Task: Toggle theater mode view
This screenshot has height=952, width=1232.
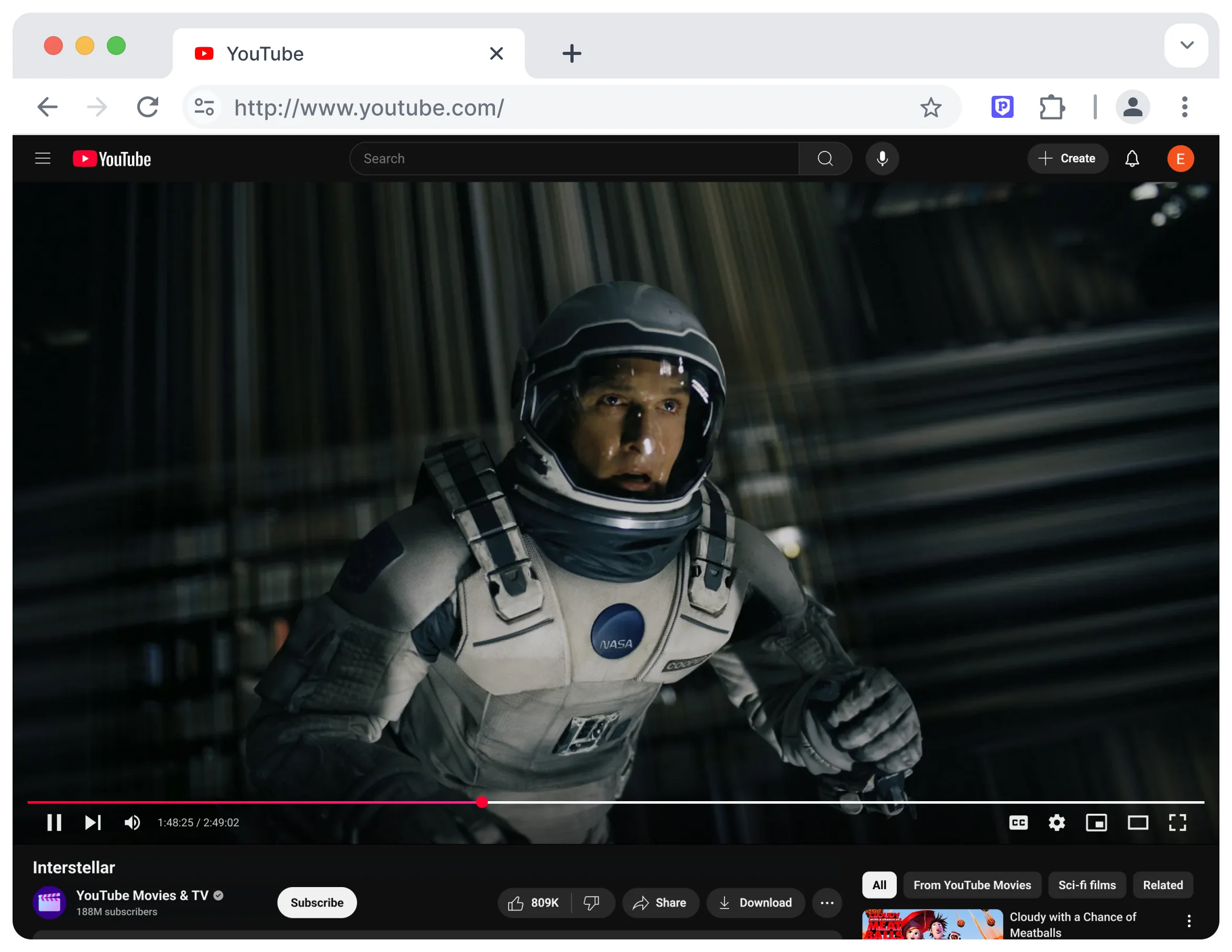Action: click(x=1137, y=823)
